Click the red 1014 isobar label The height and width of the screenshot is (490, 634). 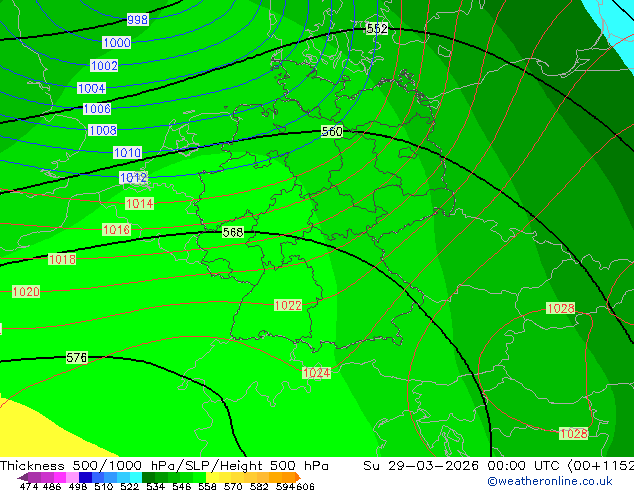point(139,203)
